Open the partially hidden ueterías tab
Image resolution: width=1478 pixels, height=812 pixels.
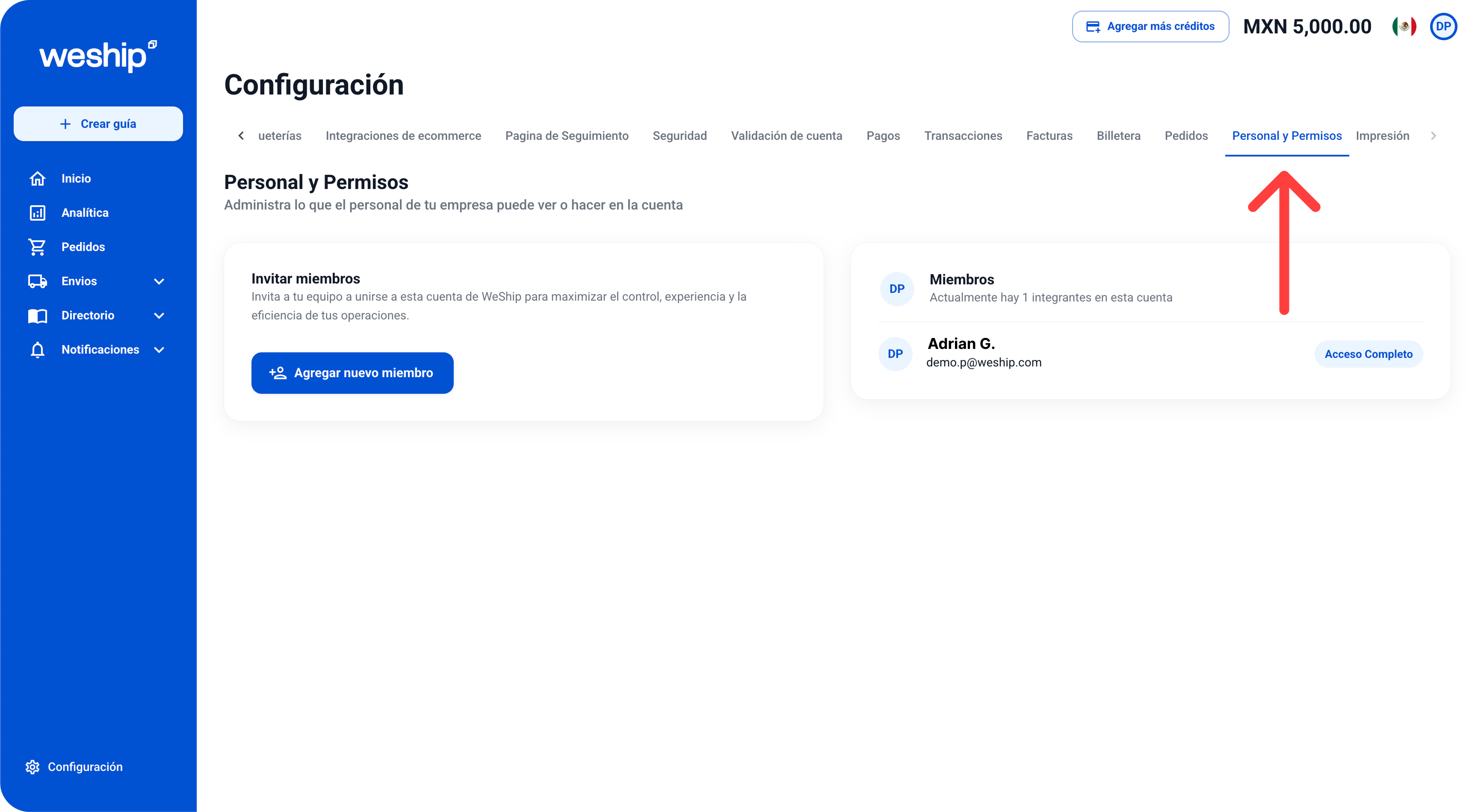(x=279, y=136)
